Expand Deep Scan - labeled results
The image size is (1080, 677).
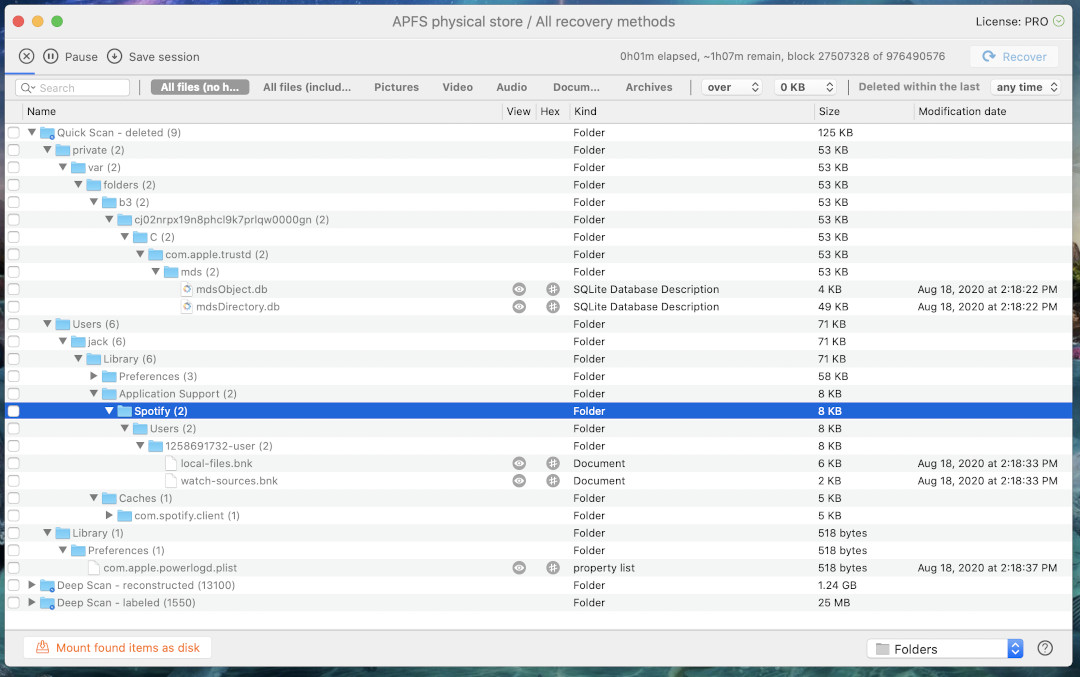pyautogui.click(x=32, y=602)
